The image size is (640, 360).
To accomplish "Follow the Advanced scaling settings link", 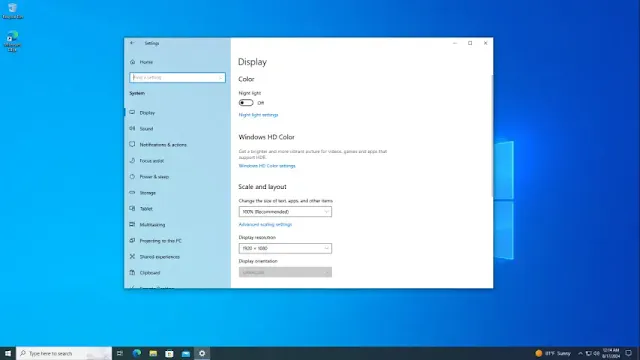I will point(265,224).
